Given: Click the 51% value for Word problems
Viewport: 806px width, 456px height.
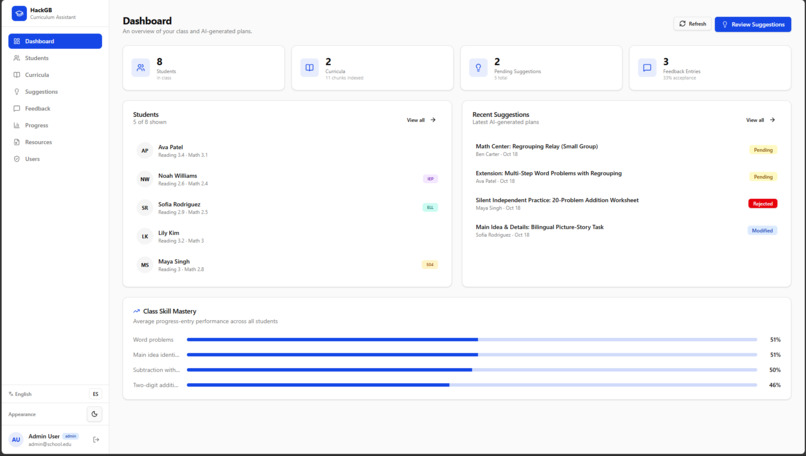Looking at the screenshot, I should tap(775, 340).
